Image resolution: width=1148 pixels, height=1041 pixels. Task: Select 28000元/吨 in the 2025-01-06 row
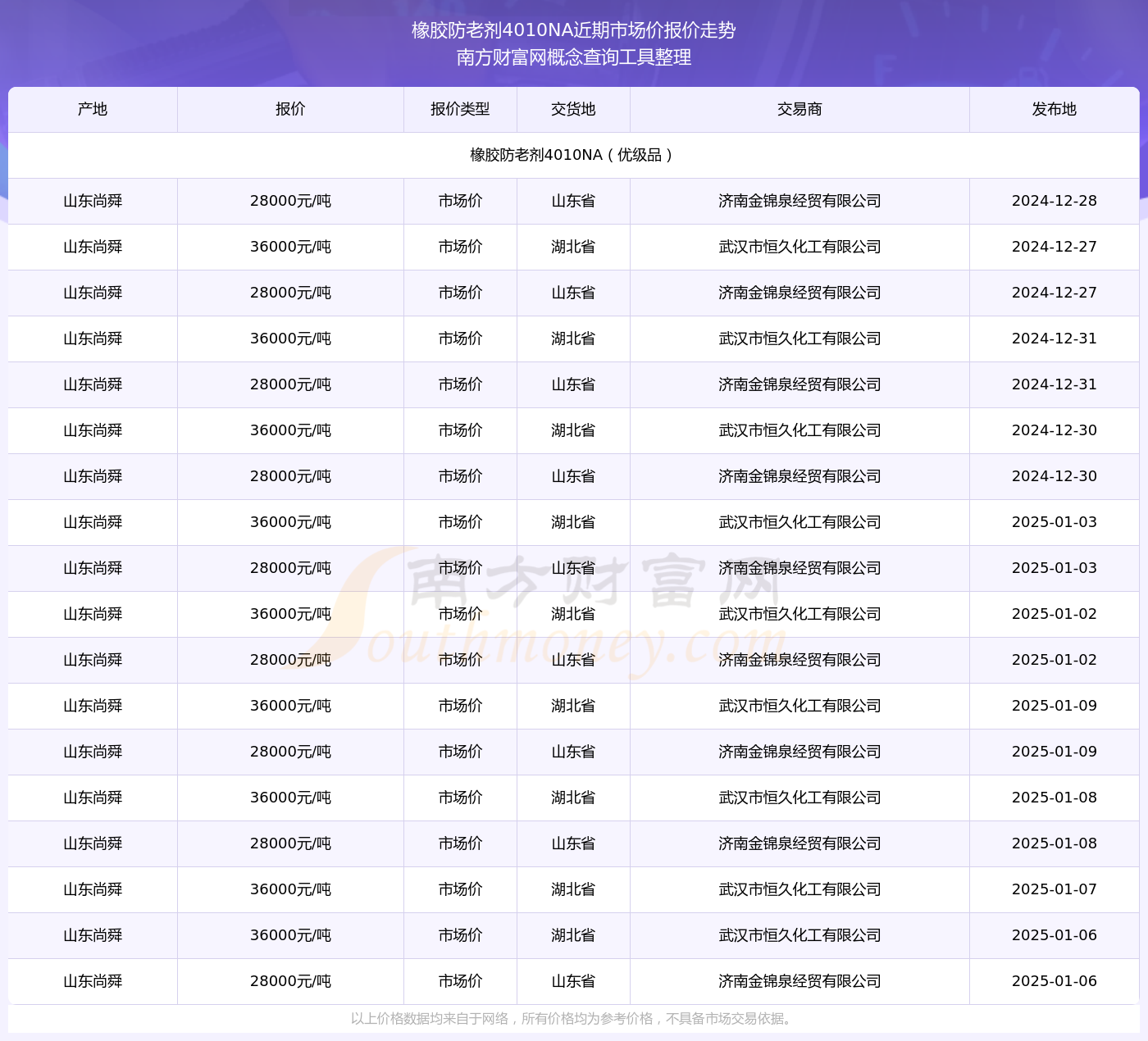tap(290, 981)
